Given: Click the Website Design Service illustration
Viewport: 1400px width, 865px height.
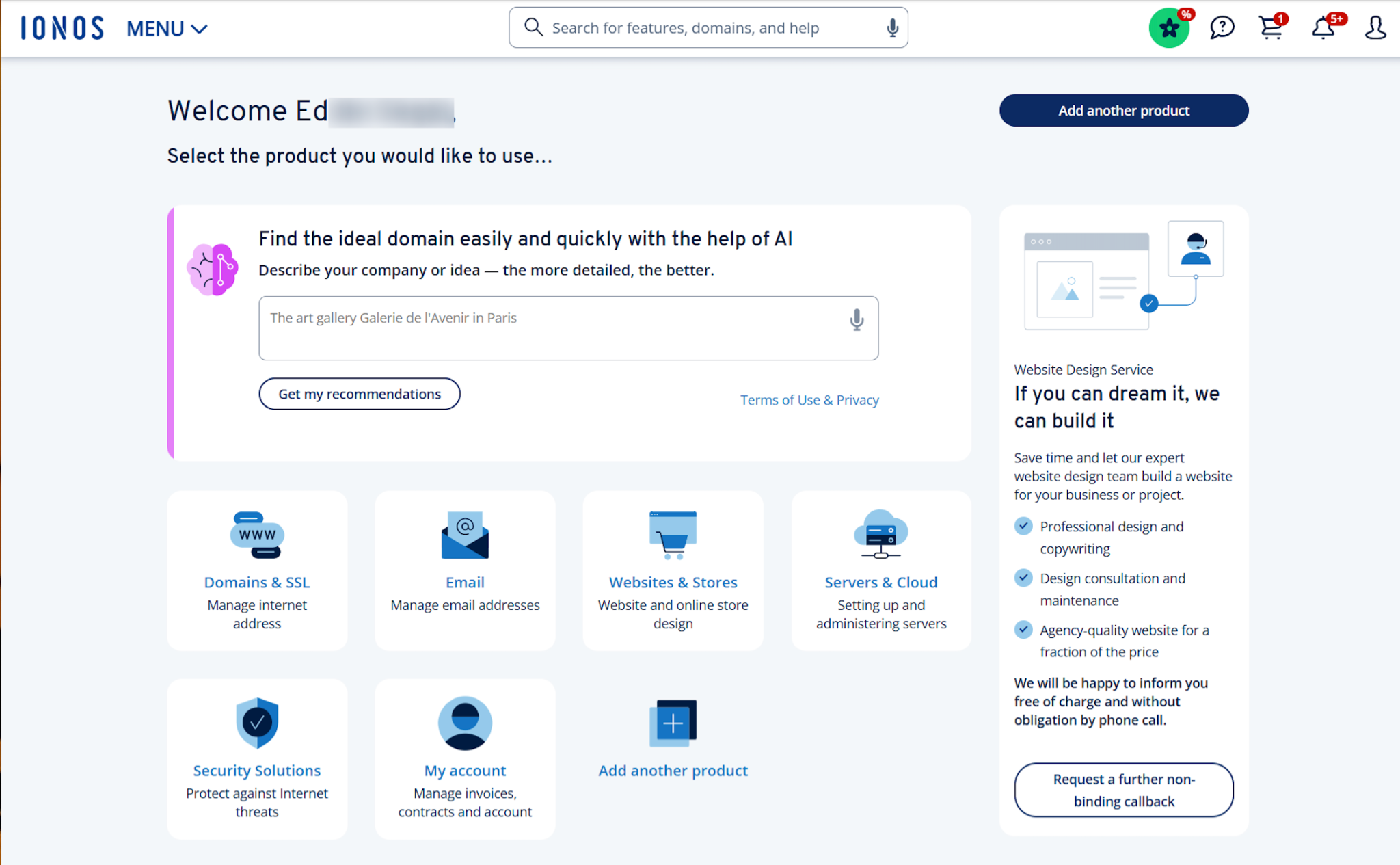Looking at the screenshot, I should [x=1124, y=276].
